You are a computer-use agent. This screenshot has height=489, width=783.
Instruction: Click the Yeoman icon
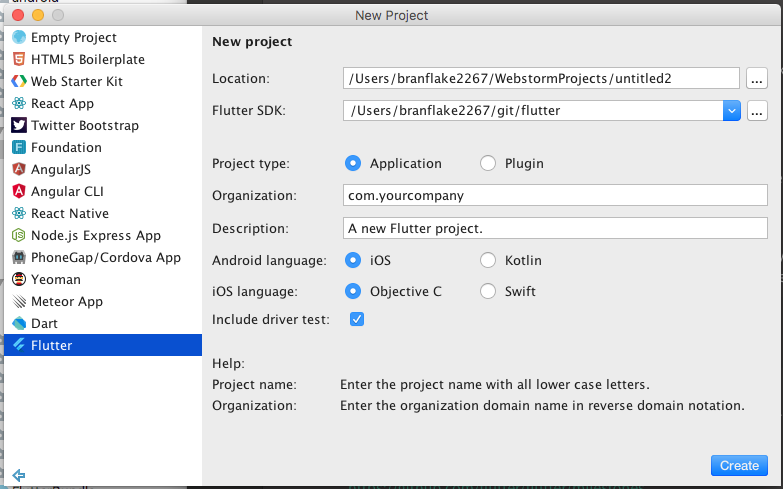click(x=19, y=279)
